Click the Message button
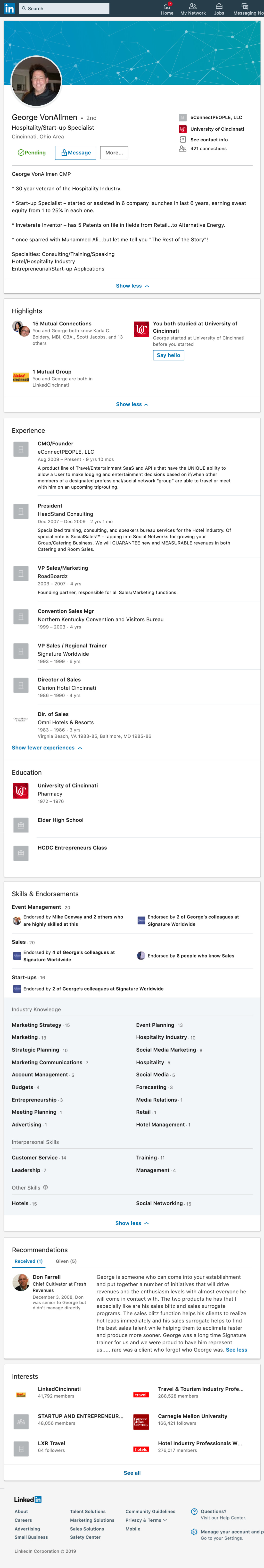Screen dimensions: 264x1568 click(75, 153)
